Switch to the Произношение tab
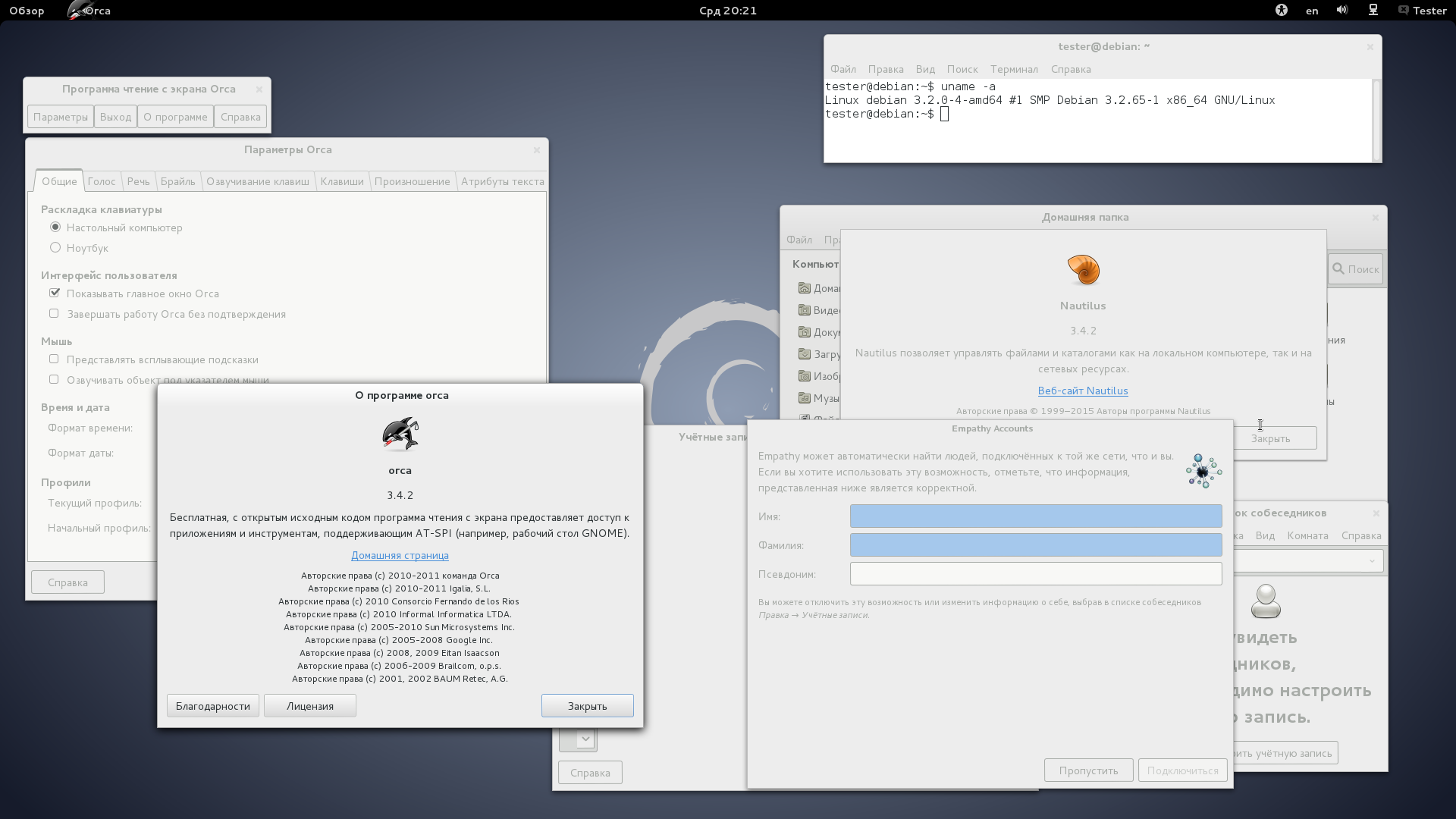Viewport: 1456px width, 819px height. pos(413,181)
